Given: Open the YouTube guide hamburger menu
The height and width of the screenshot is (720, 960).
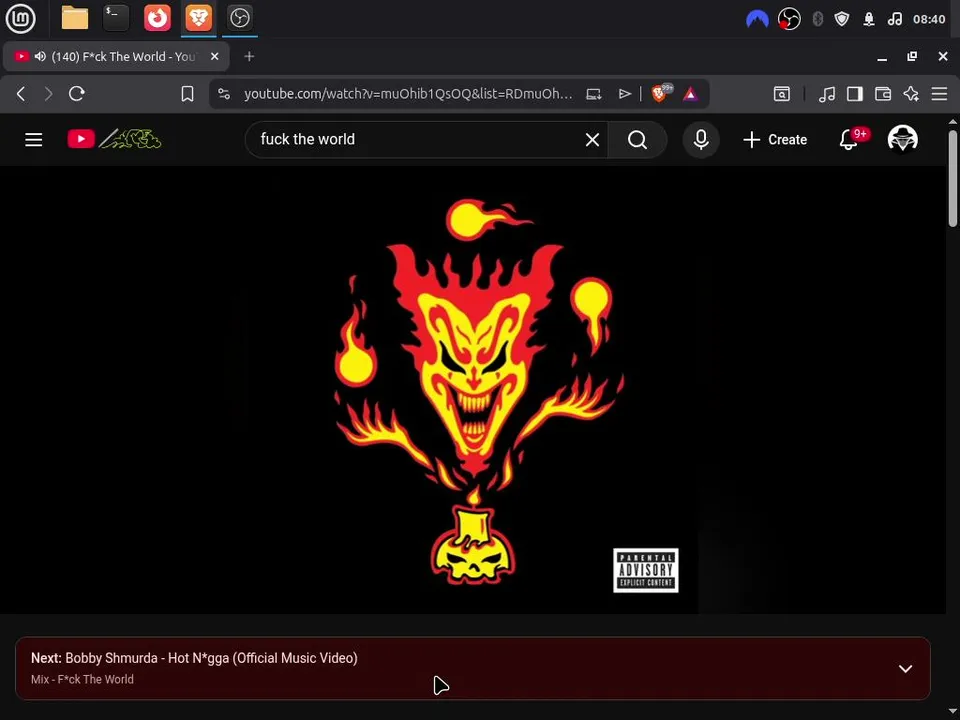Looking at the screenshot, I should click(34, 140).
